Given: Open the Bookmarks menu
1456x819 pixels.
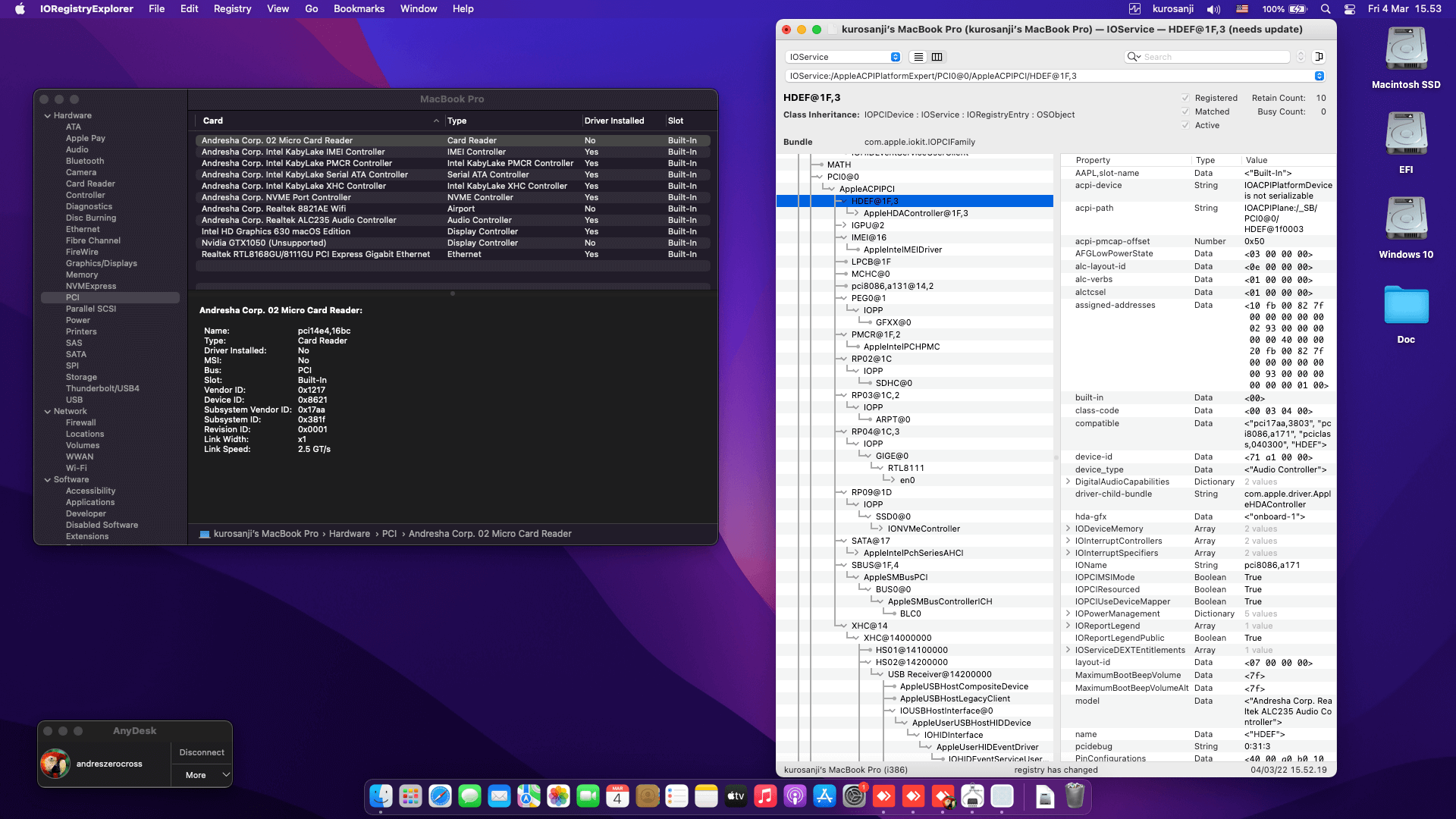Looking at the screenshot, I should pyautogui.click(x=359, y=8).
